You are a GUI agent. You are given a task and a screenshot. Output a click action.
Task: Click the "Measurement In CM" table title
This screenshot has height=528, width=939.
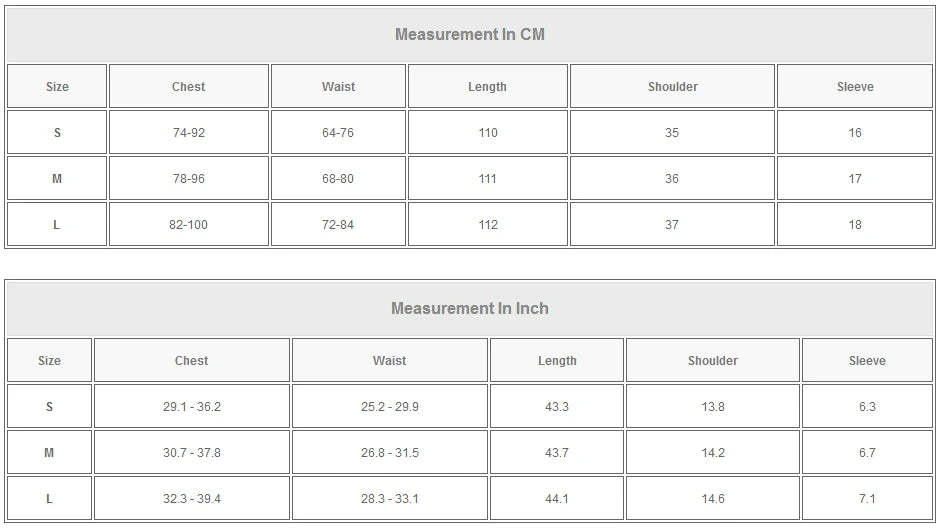pyautogui.click(x=469, y=35)
